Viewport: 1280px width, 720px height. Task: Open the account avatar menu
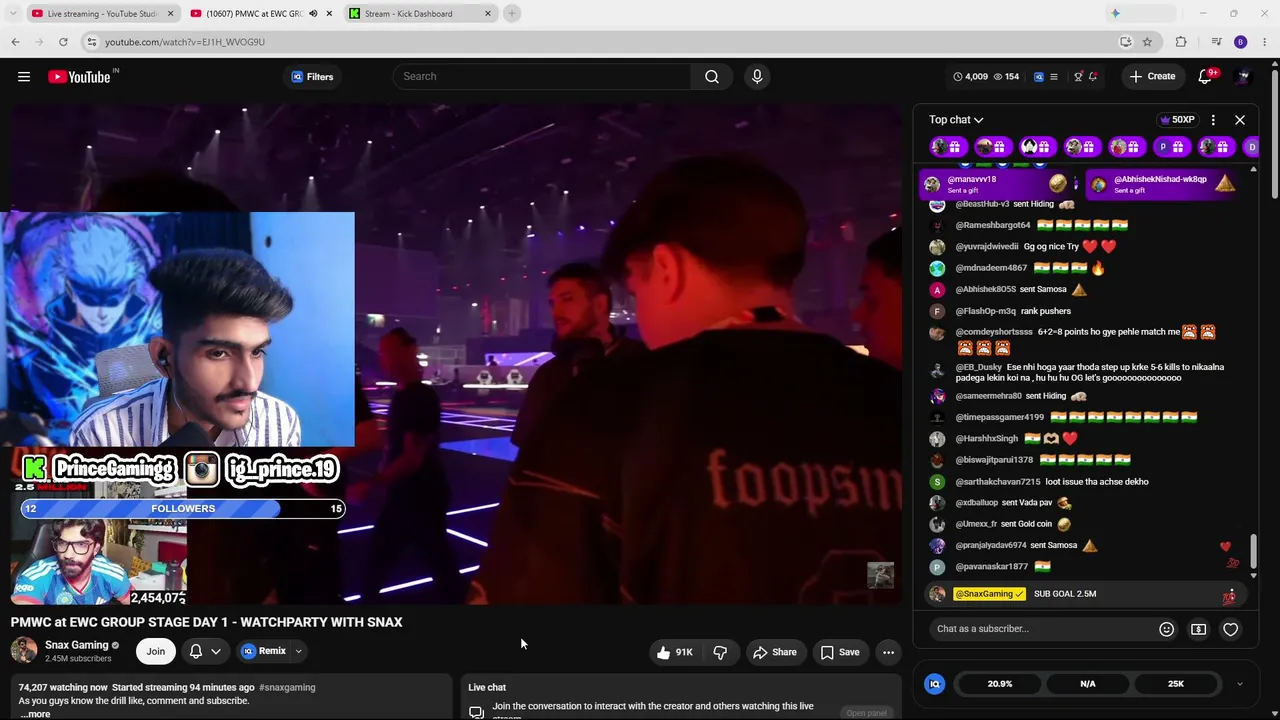pos(1243,77)
